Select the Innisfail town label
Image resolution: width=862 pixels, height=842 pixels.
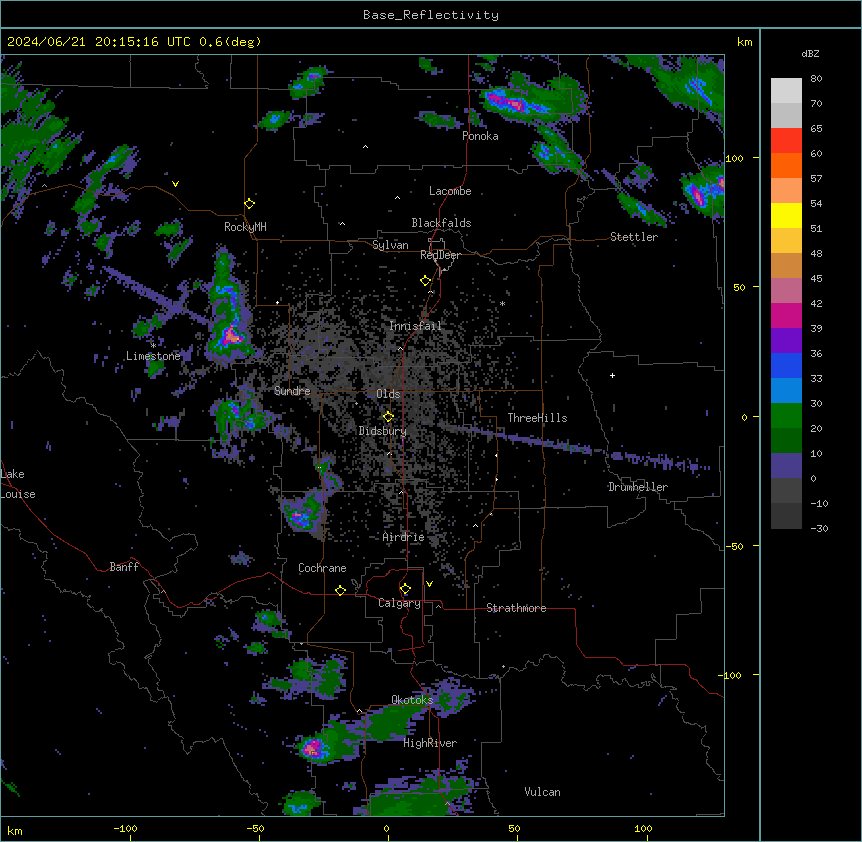(415, 326)
